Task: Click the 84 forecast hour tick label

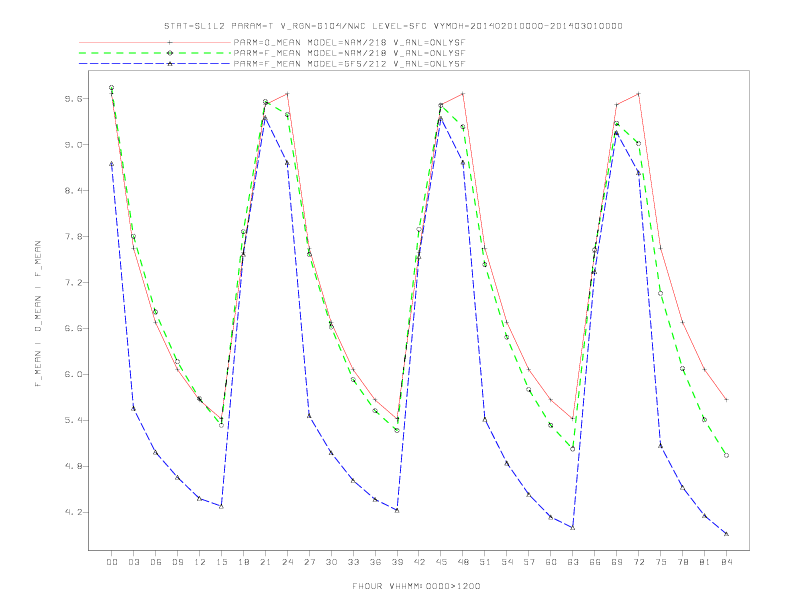Action: coord(727,562)
